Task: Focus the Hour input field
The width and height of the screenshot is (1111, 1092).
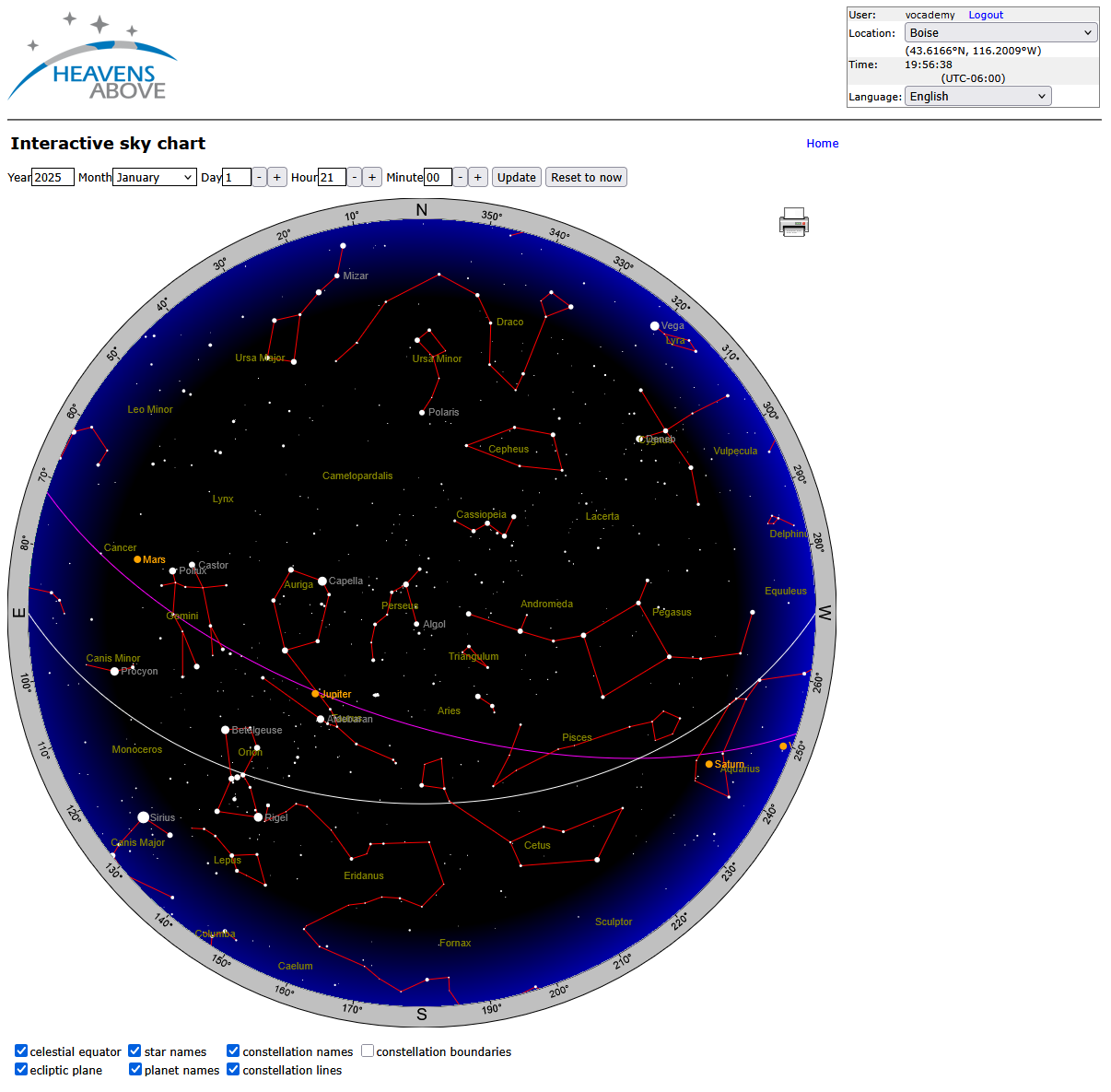Action: click(x=332, y=177)
